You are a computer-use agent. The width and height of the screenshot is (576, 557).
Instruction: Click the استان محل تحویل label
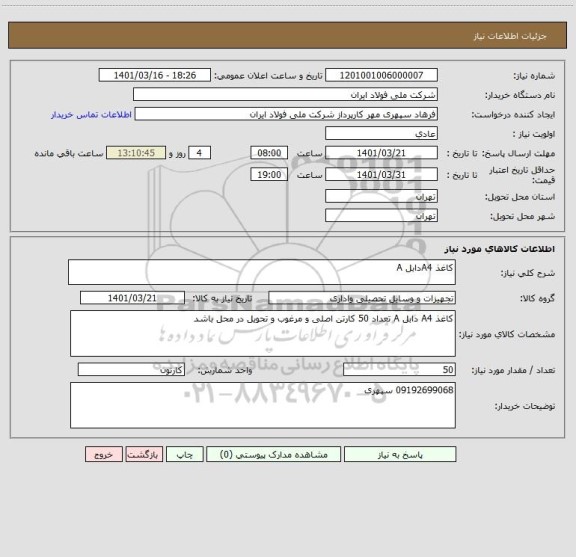click(x=520, y=197)
